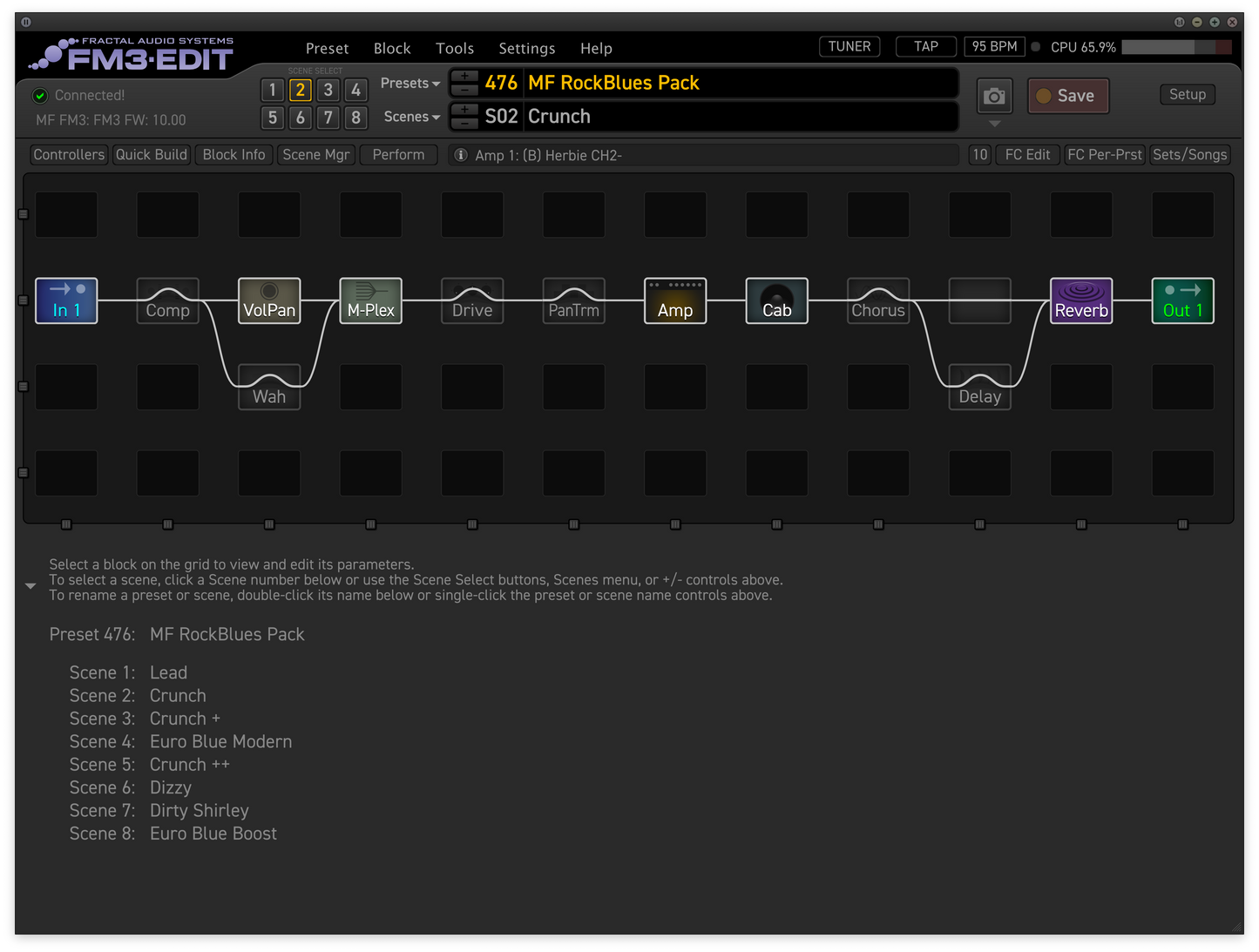Save the current preset

coord(1068,96)
